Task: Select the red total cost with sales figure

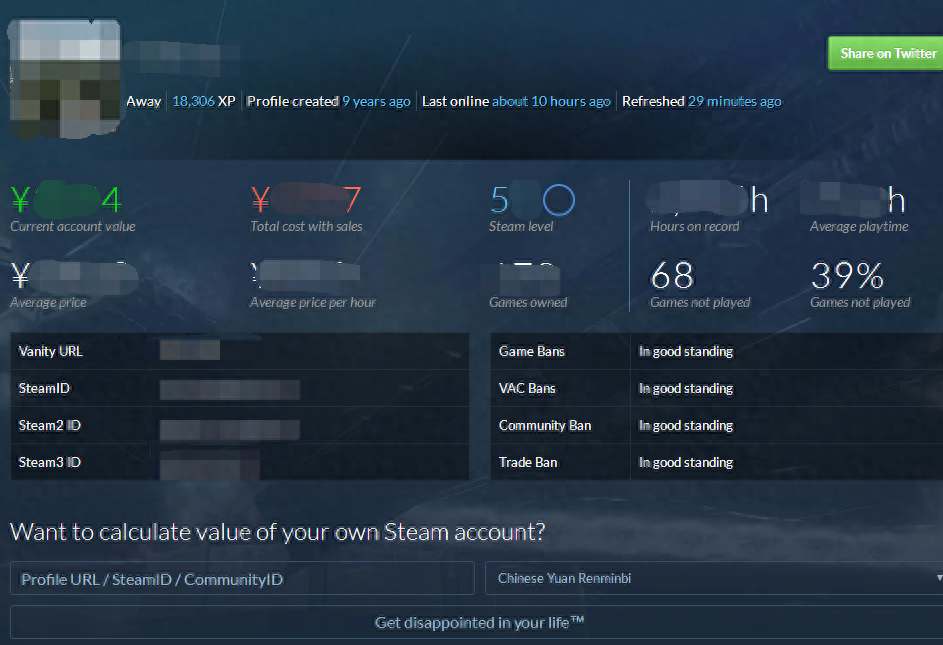Action: [306, 201]
